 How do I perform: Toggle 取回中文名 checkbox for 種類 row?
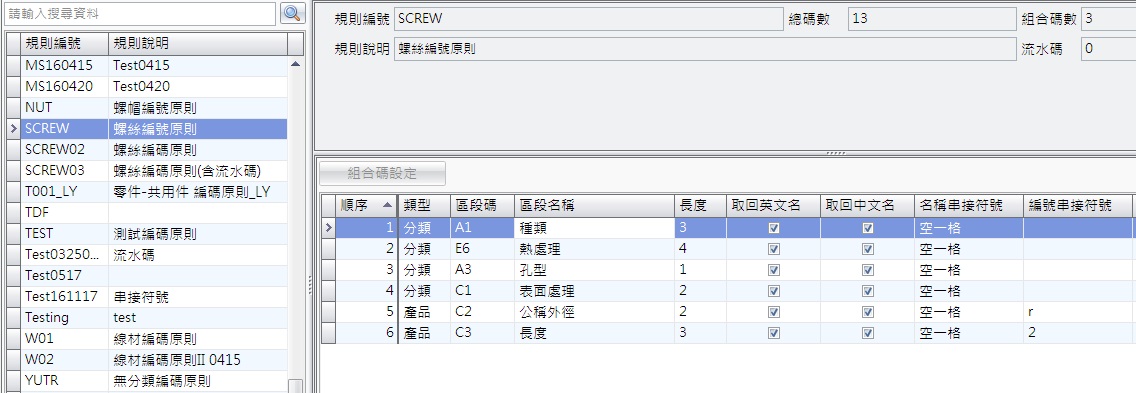pos(868,228)
